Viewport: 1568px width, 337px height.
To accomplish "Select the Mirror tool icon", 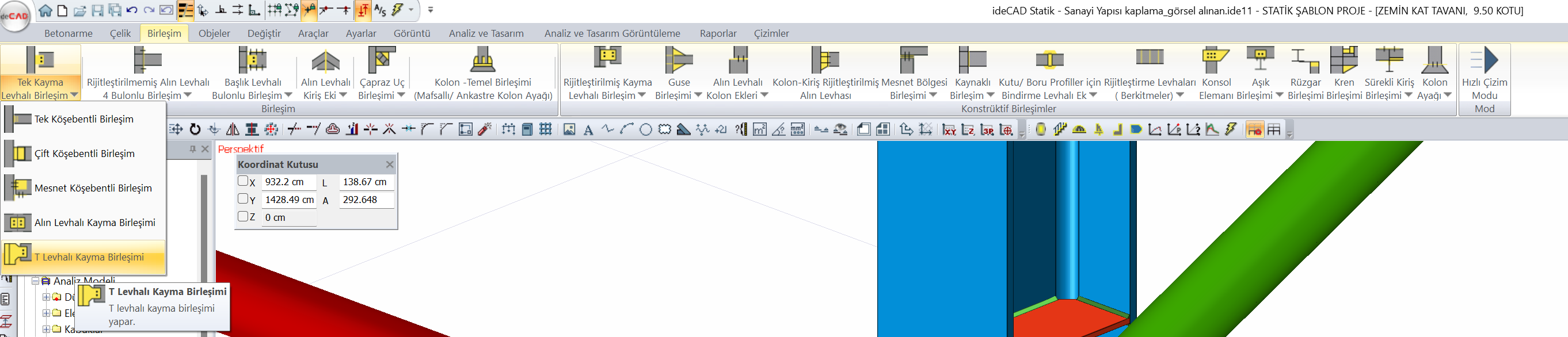I will coord(233,129).
